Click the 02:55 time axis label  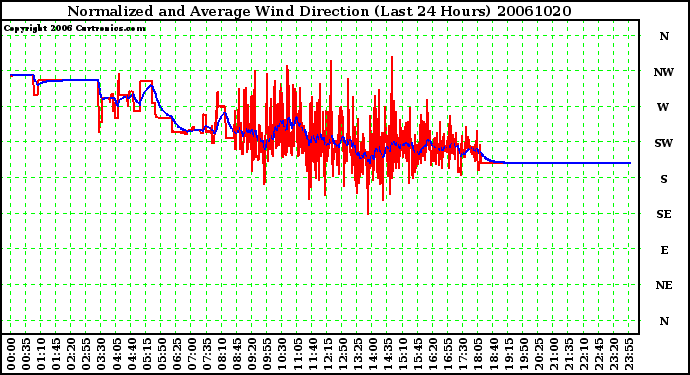86,354
